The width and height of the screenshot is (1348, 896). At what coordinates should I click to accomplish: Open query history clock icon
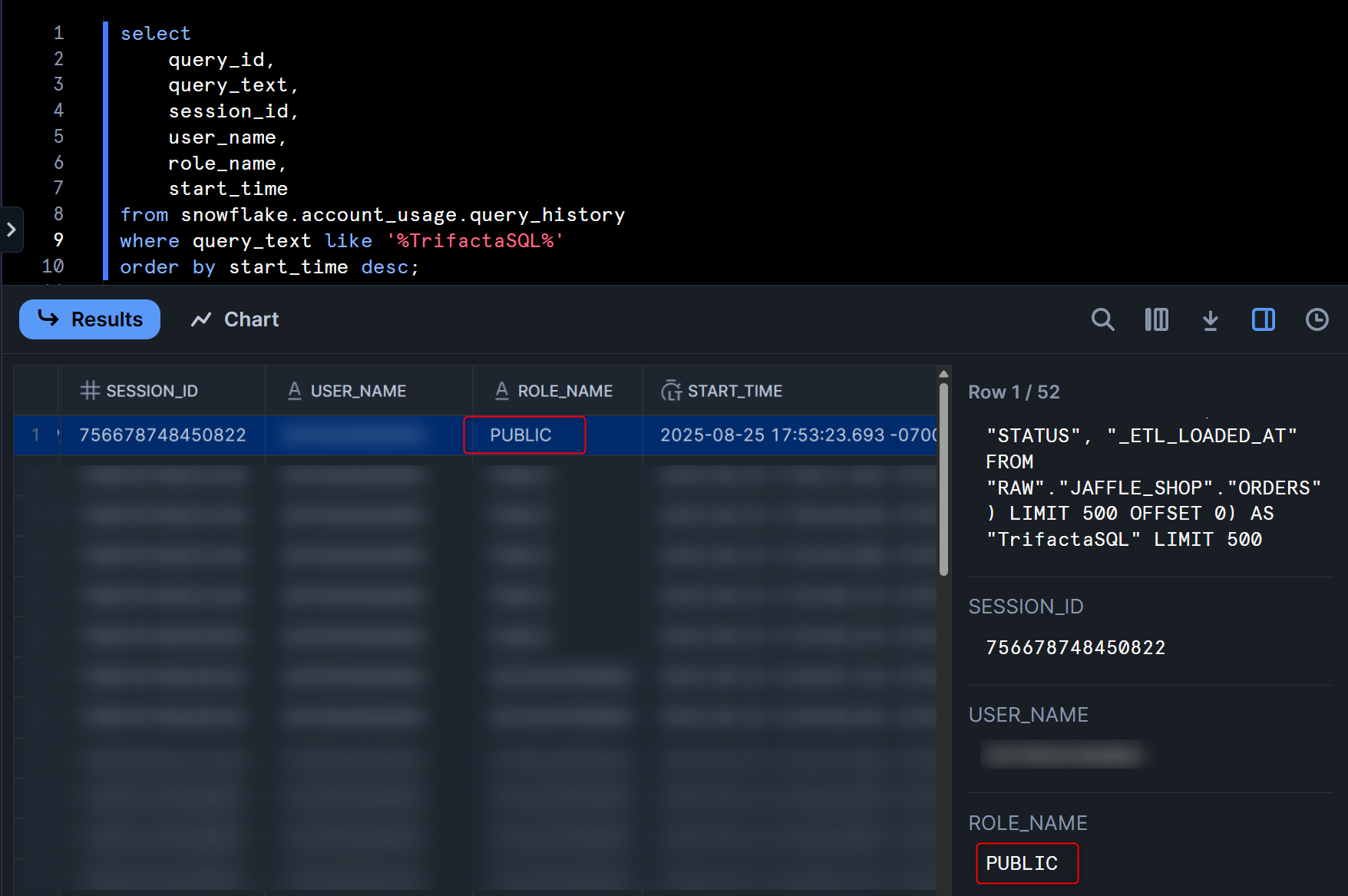tap(1317, 319)
